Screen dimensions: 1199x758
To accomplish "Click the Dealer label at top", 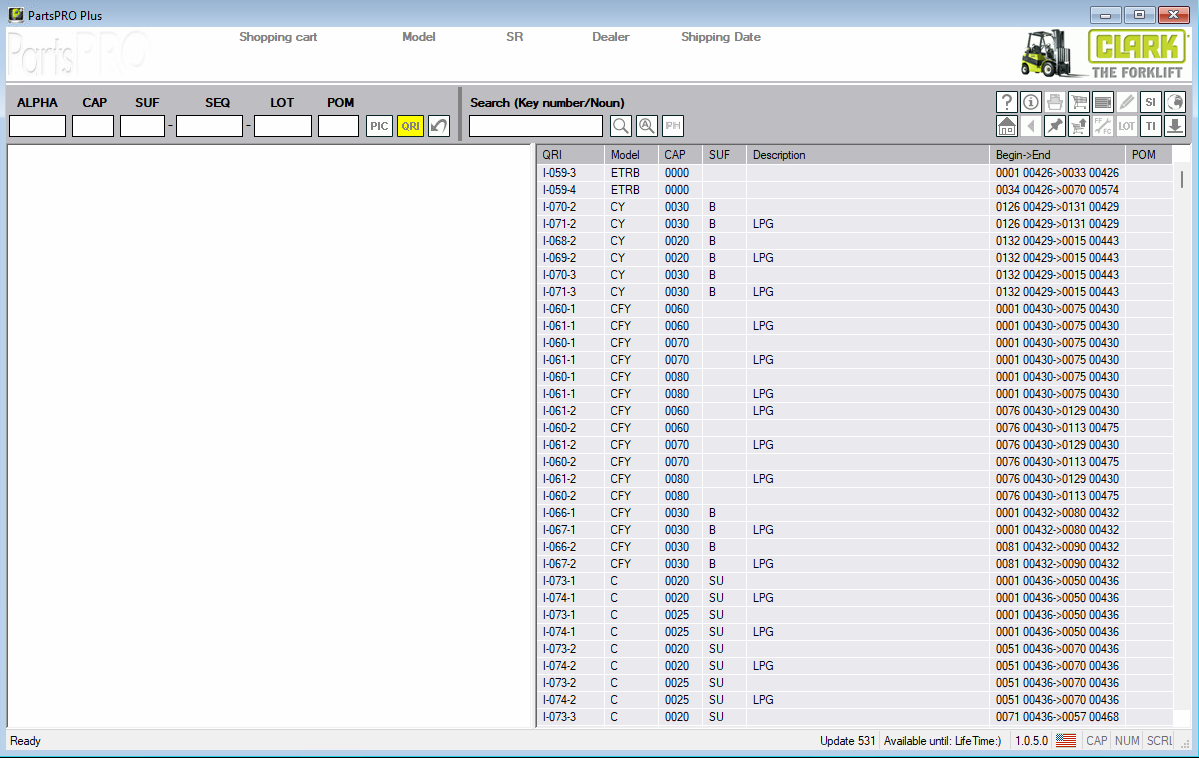I will point(610,37).
